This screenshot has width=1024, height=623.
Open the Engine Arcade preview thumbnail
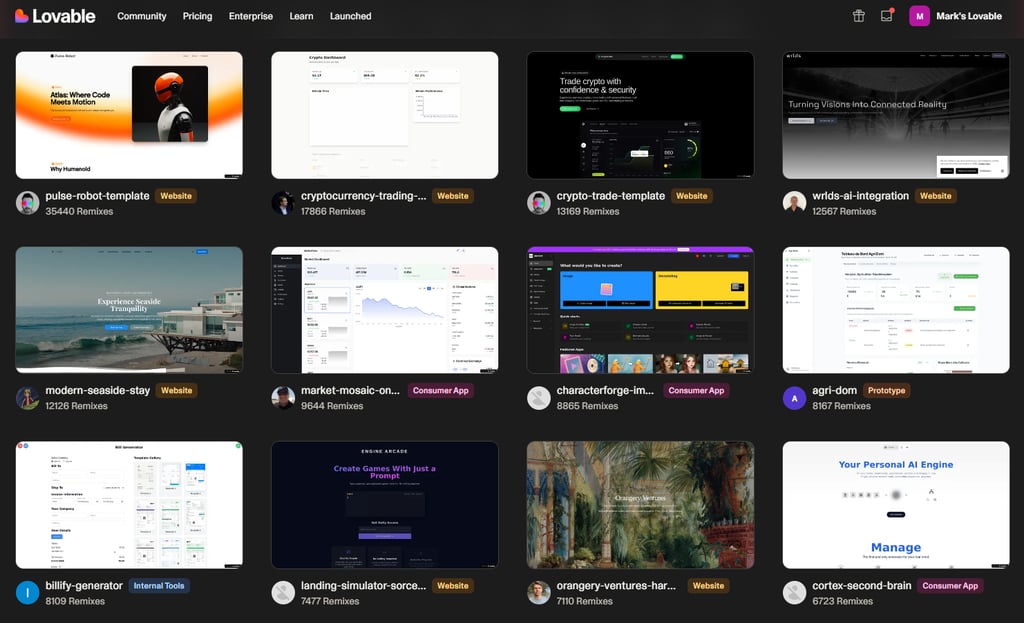coord(385,505)
